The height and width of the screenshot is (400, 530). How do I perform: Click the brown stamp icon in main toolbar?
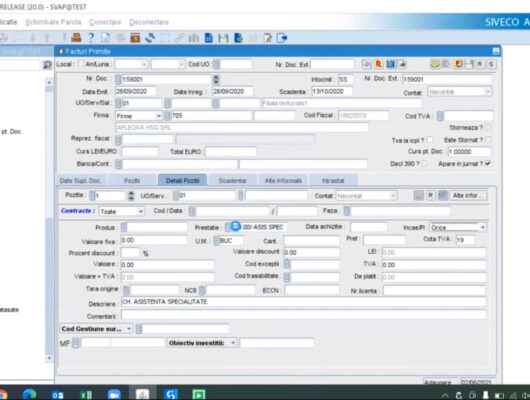pos(76,37)
